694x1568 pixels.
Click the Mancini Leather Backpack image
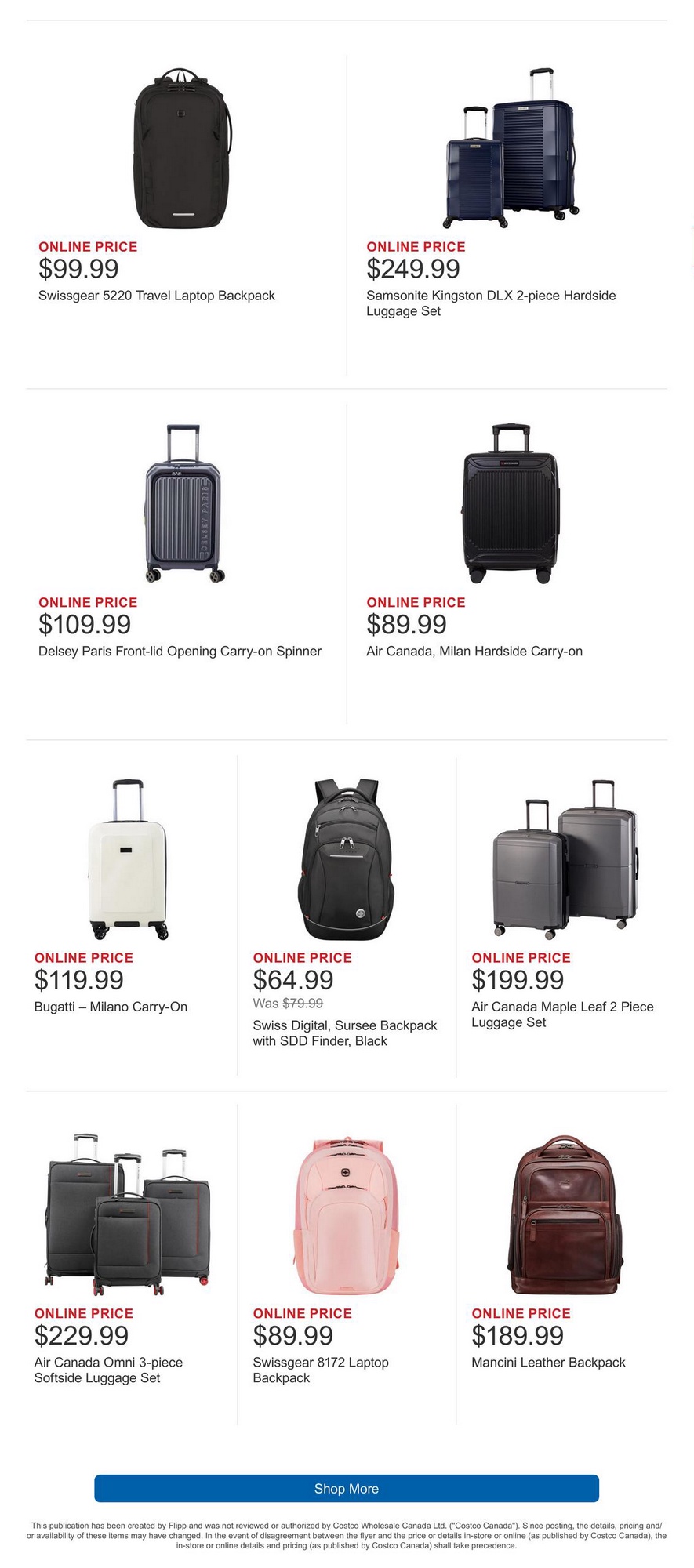(565, 1214)
